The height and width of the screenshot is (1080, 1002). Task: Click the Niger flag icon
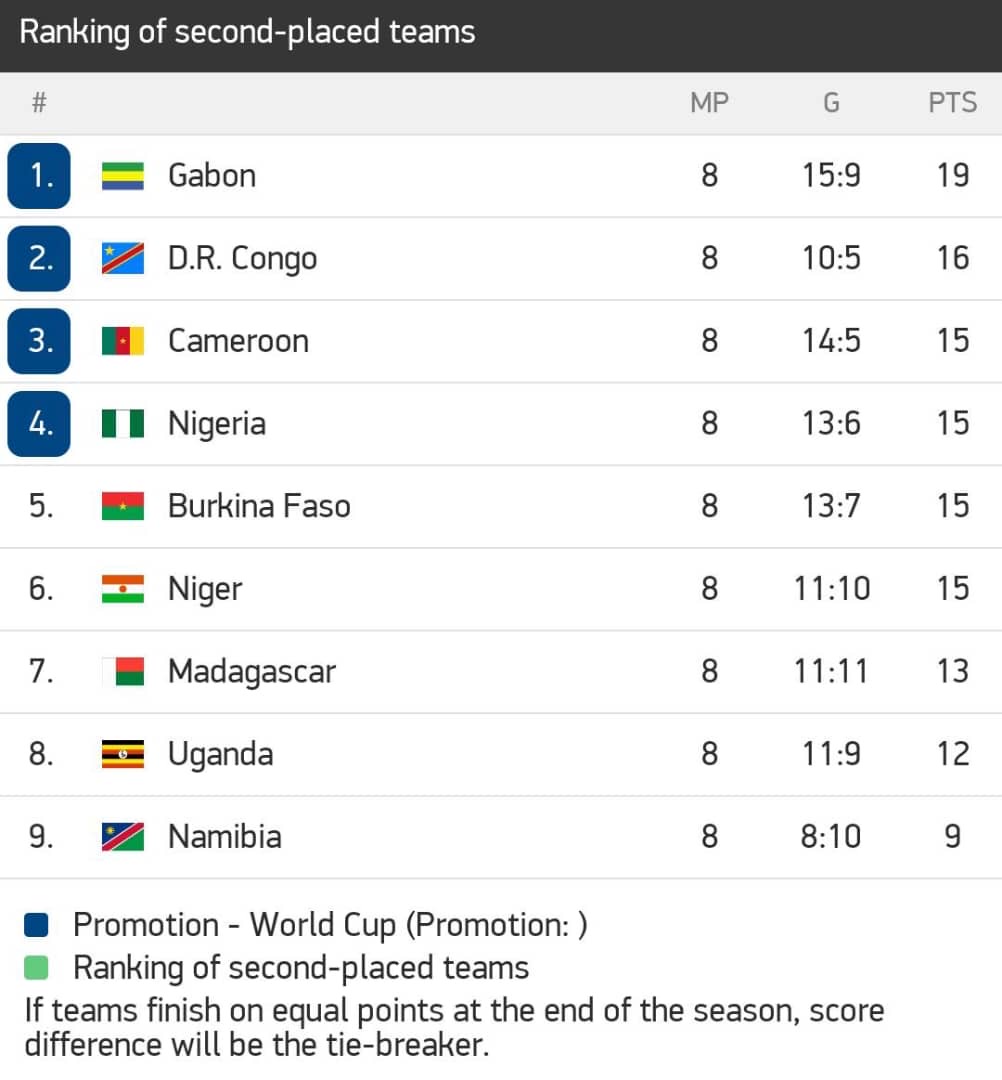click(x=123, y=589)
